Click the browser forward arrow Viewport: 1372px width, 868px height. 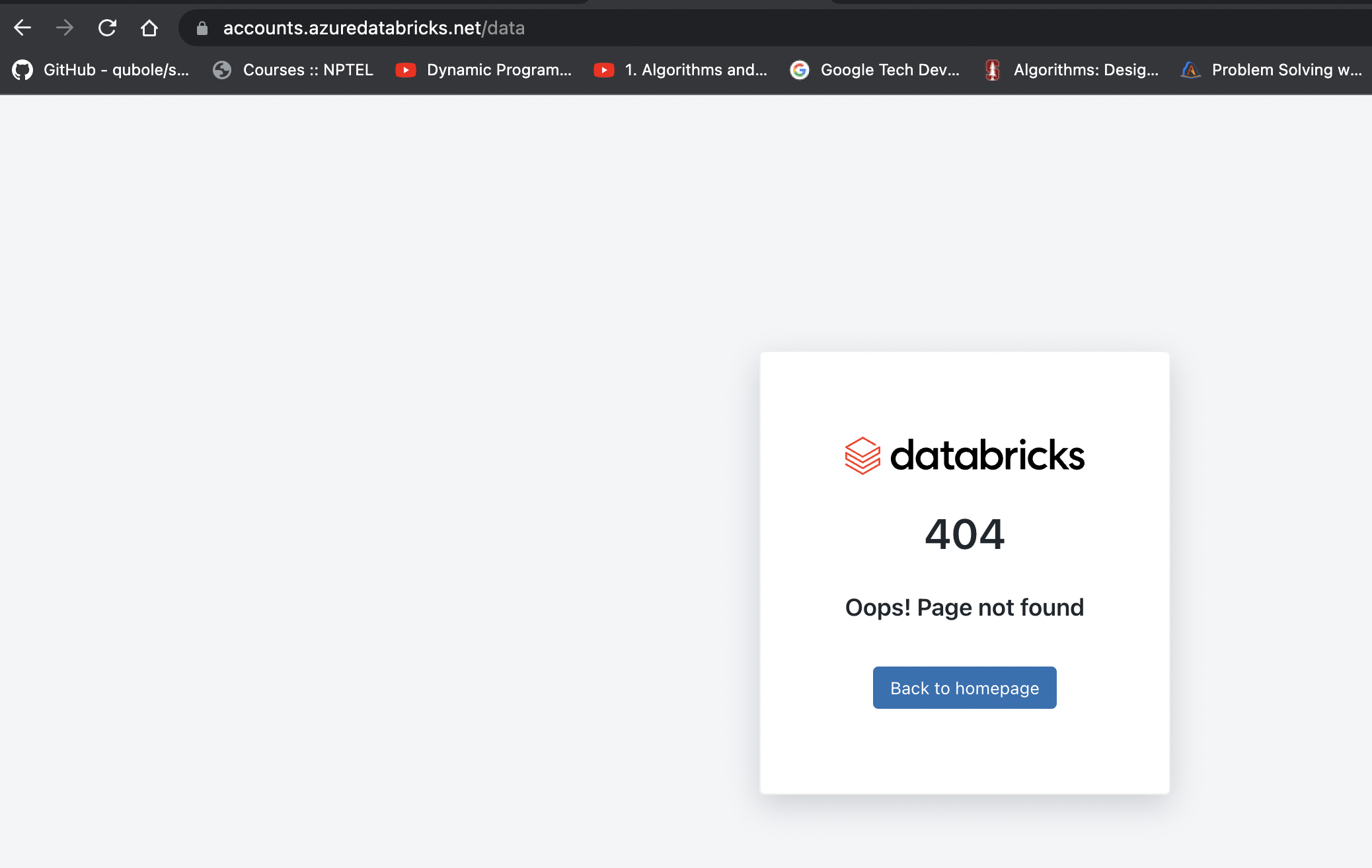click(x=65, y=28)
